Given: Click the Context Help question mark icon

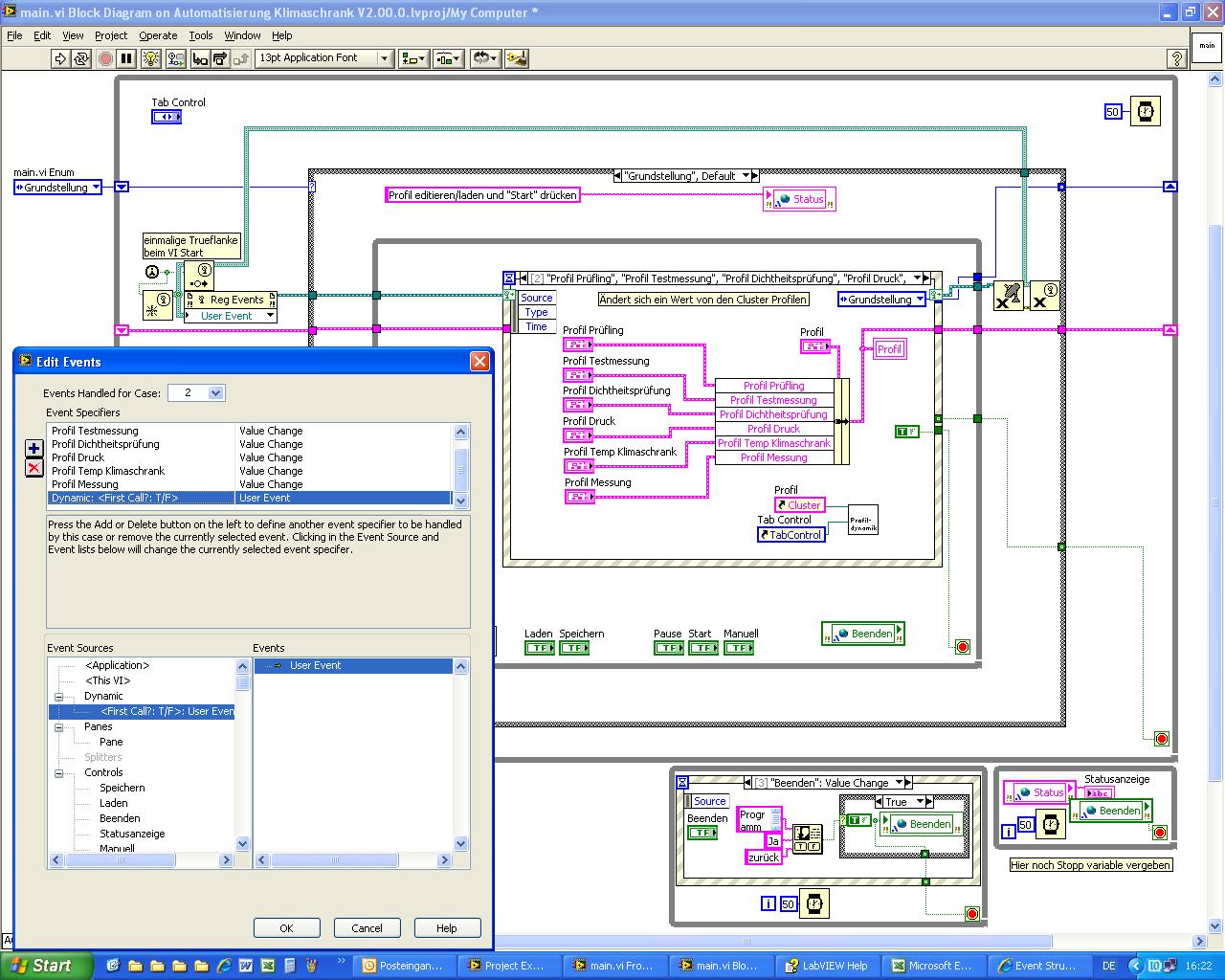Looking at the screenshot, I should coord(1176,58).
